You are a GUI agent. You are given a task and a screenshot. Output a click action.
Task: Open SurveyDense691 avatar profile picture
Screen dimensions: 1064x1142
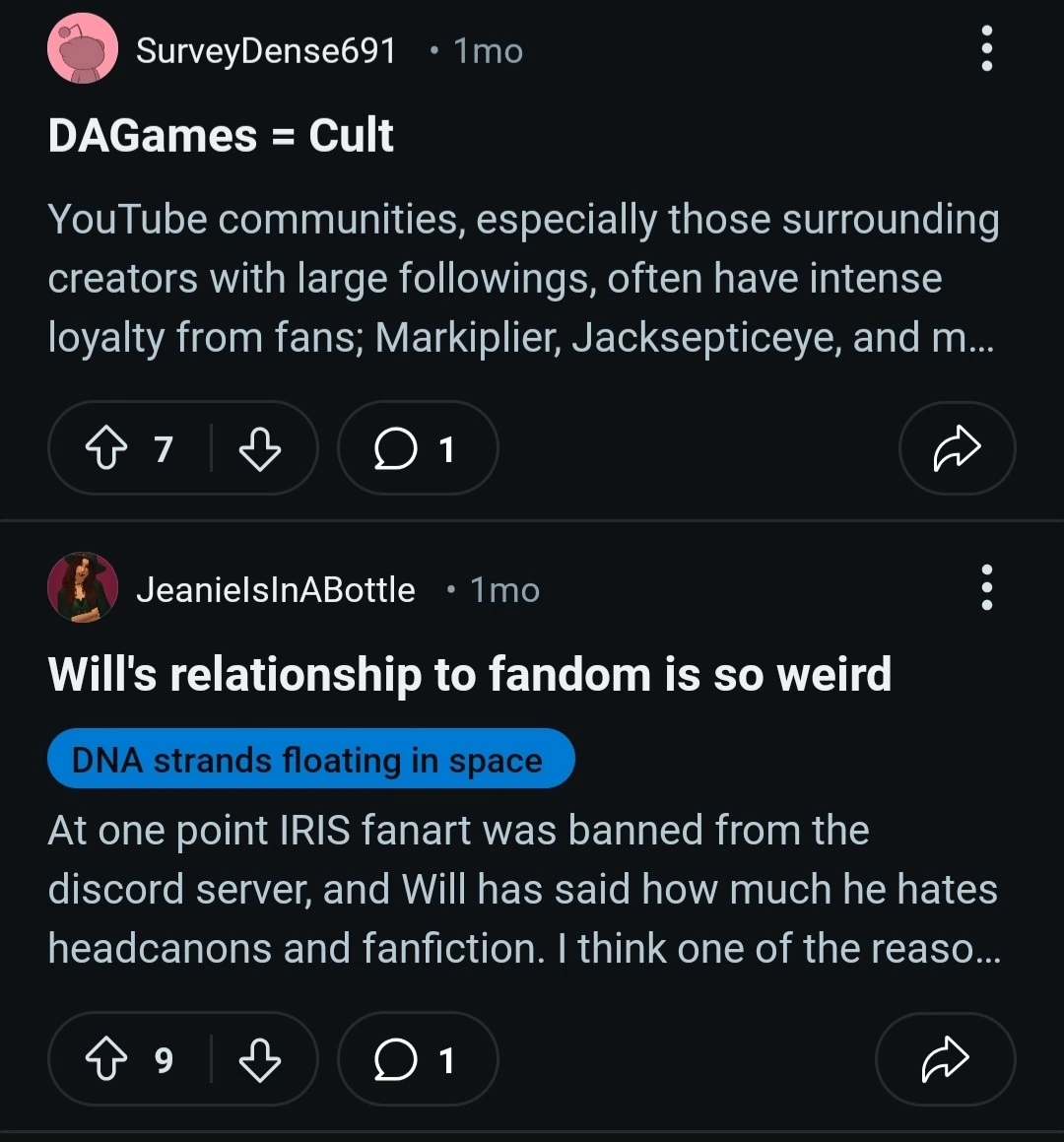pos(83,49)
